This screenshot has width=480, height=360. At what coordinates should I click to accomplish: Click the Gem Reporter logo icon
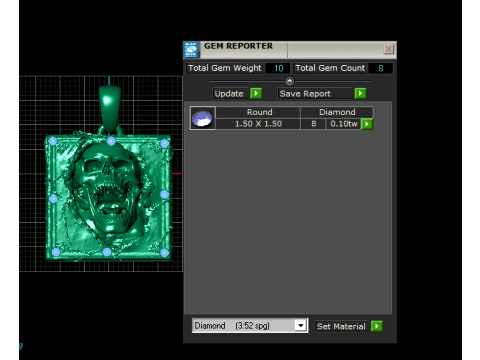(x=191, y=50)
